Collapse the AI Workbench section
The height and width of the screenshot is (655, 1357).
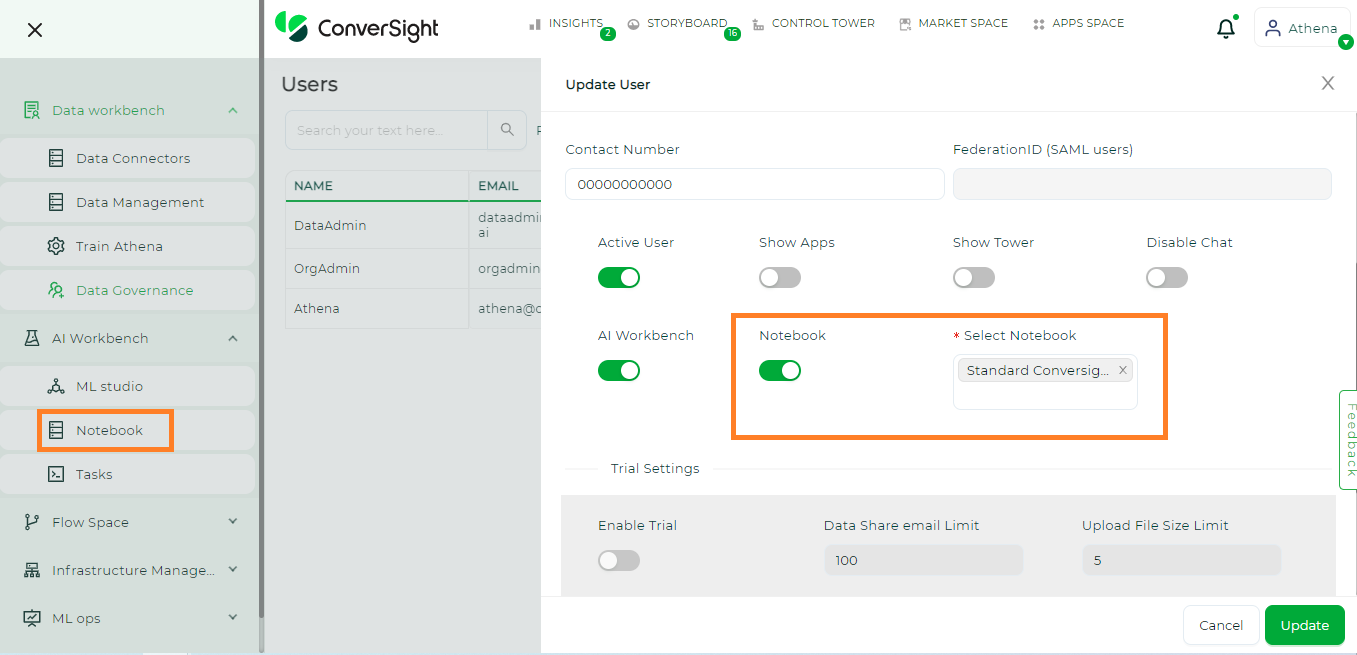pos(234,338)
